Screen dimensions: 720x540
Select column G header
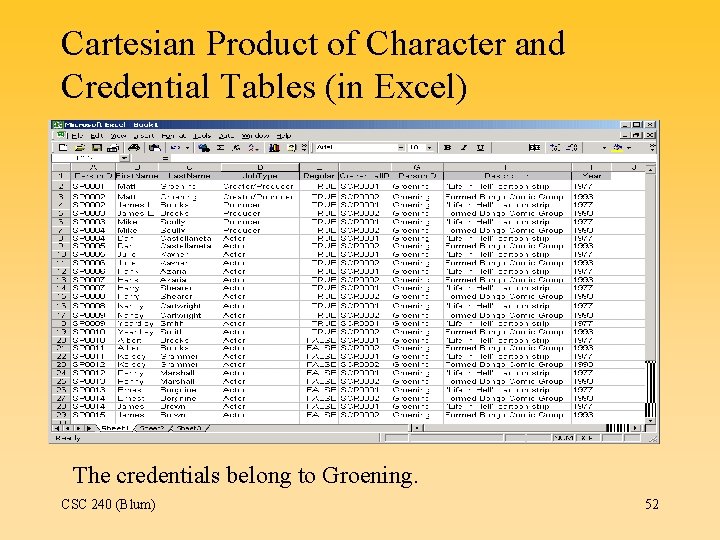coord(417,167)
